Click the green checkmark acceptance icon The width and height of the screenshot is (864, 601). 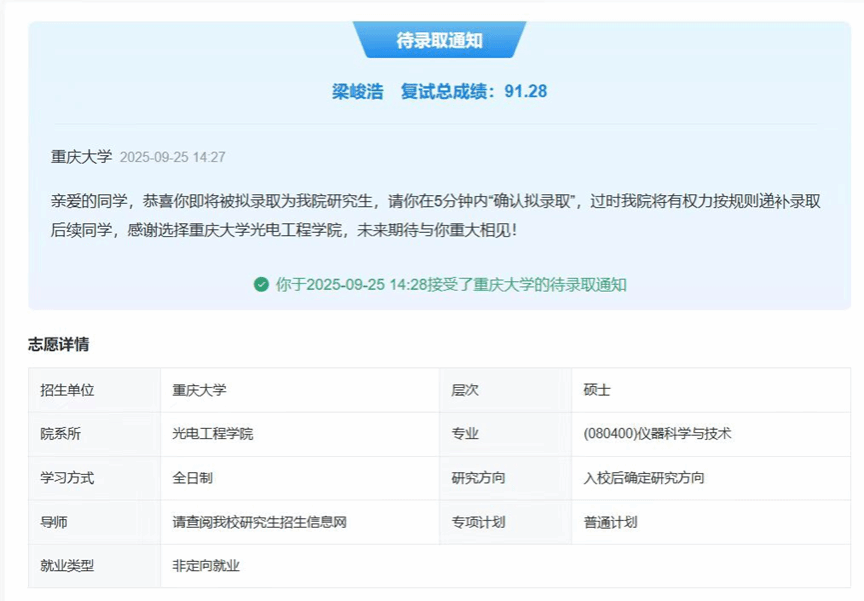coord(261,284)
